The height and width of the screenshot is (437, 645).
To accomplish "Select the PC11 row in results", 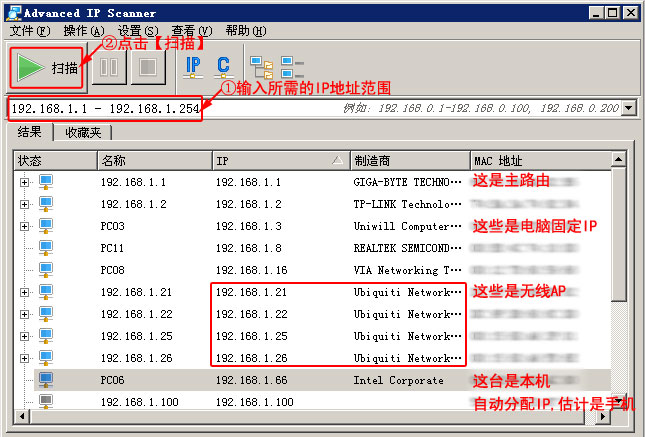I will [x=112, y=248].
